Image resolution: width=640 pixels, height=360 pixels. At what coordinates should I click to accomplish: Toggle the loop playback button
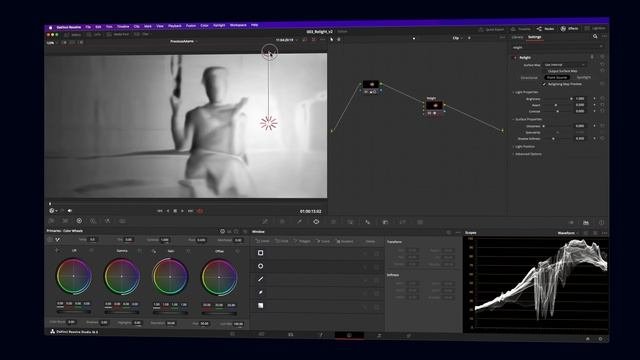(200, 211)
